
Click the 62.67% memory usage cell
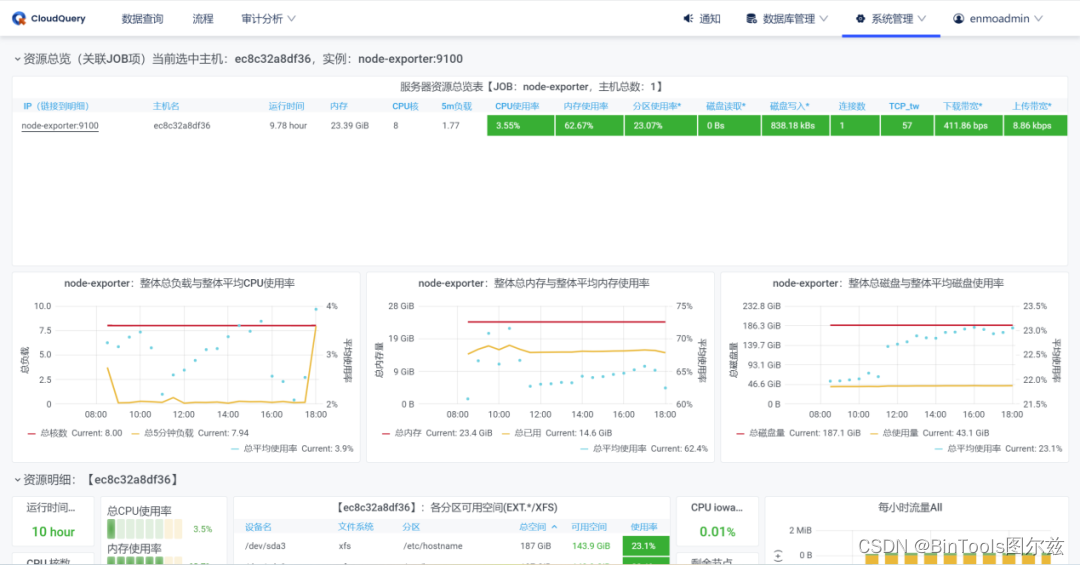(589, 125)
